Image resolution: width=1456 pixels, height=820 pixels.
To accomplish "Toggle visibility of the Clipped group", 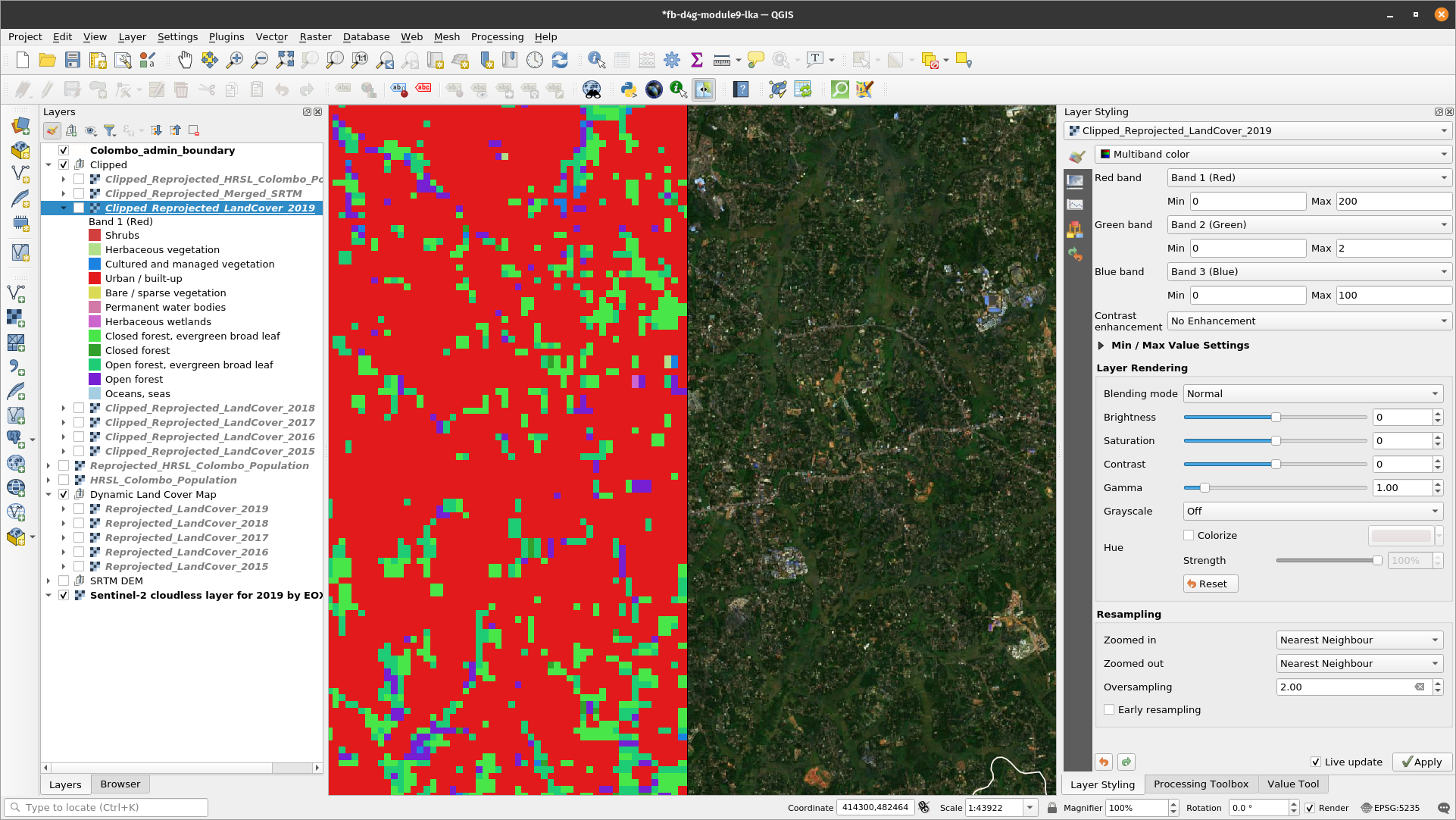I will coord(64,165).
